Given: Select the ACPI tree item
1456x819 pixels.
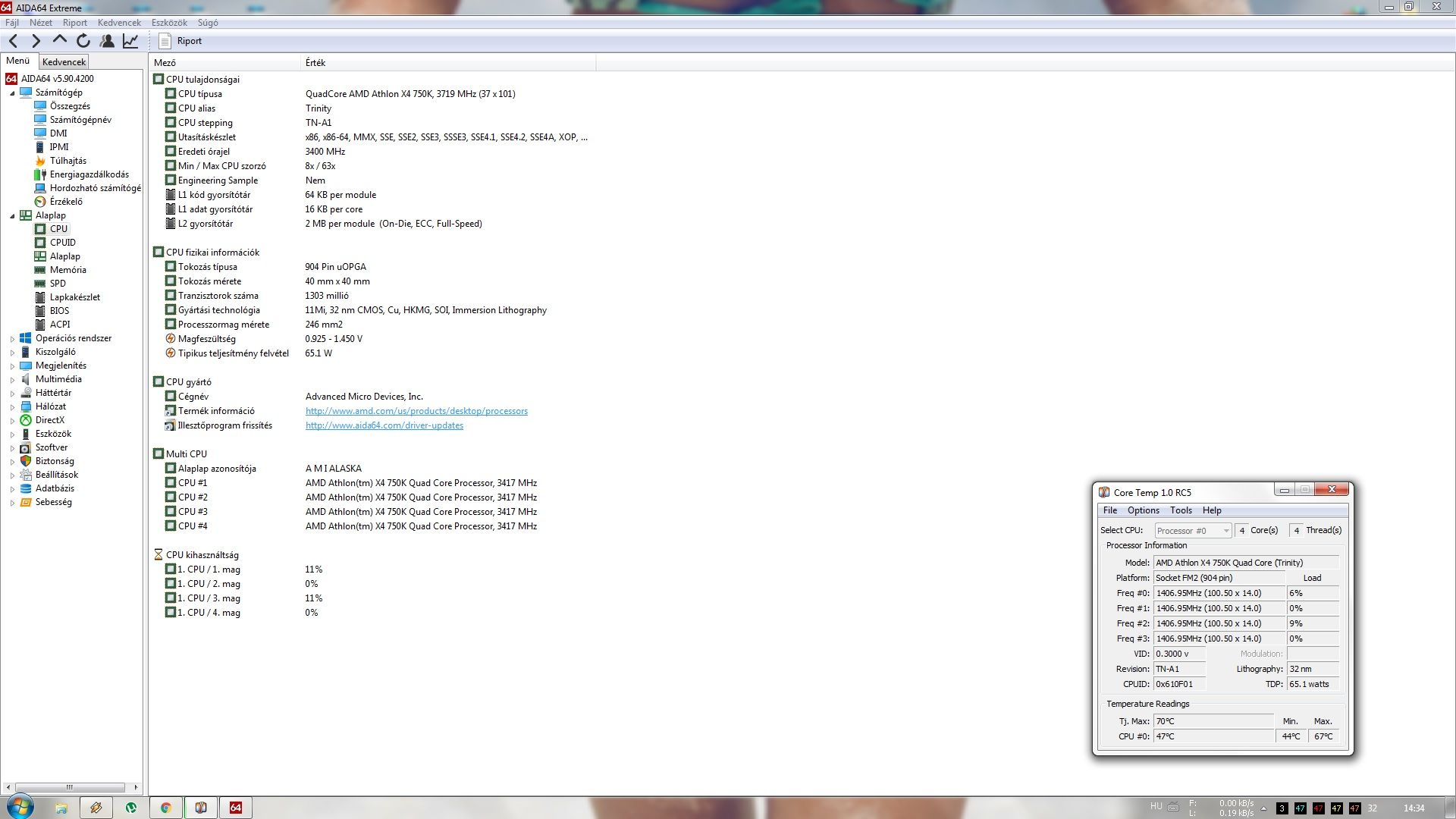Looking at the screenshot, I should click(60, 325).
